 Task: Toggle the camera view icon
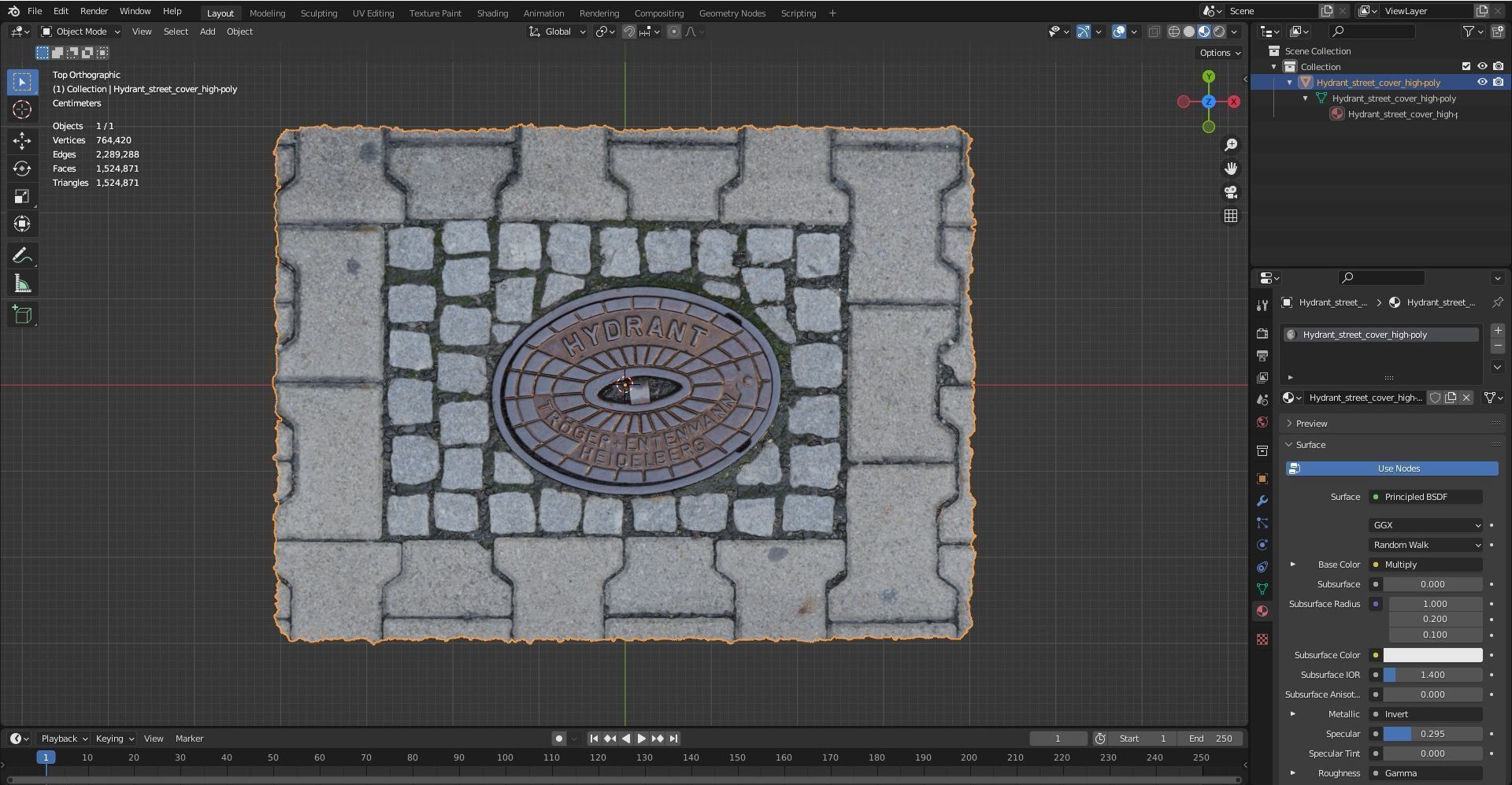coord(1231,192)
